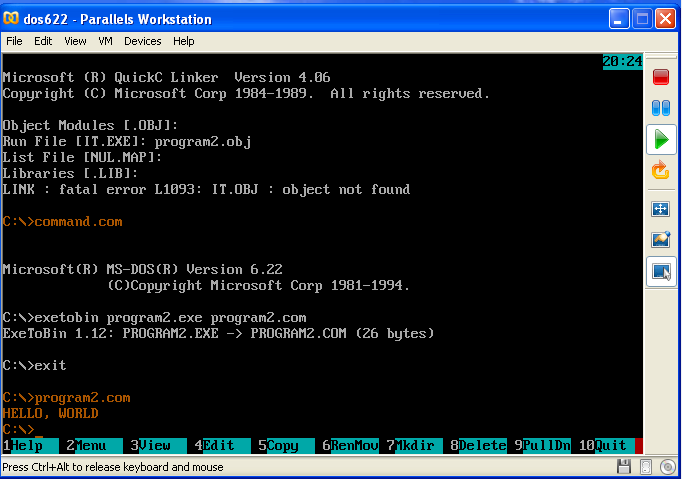Open the VM menu
This screenshot has width=682, height=479.
pyautogui.click(x=105, y=41)
